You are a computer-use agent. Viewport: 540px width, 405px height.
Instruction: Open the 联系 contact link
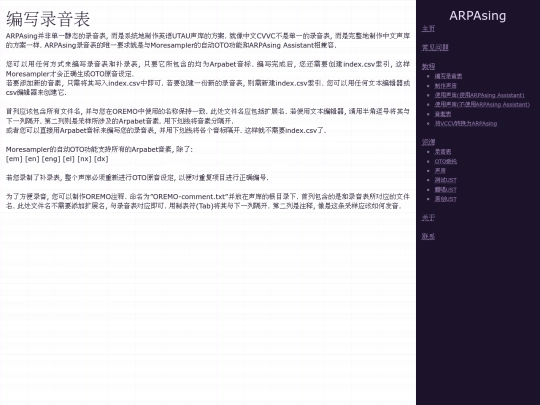click(x=428, y=237)
